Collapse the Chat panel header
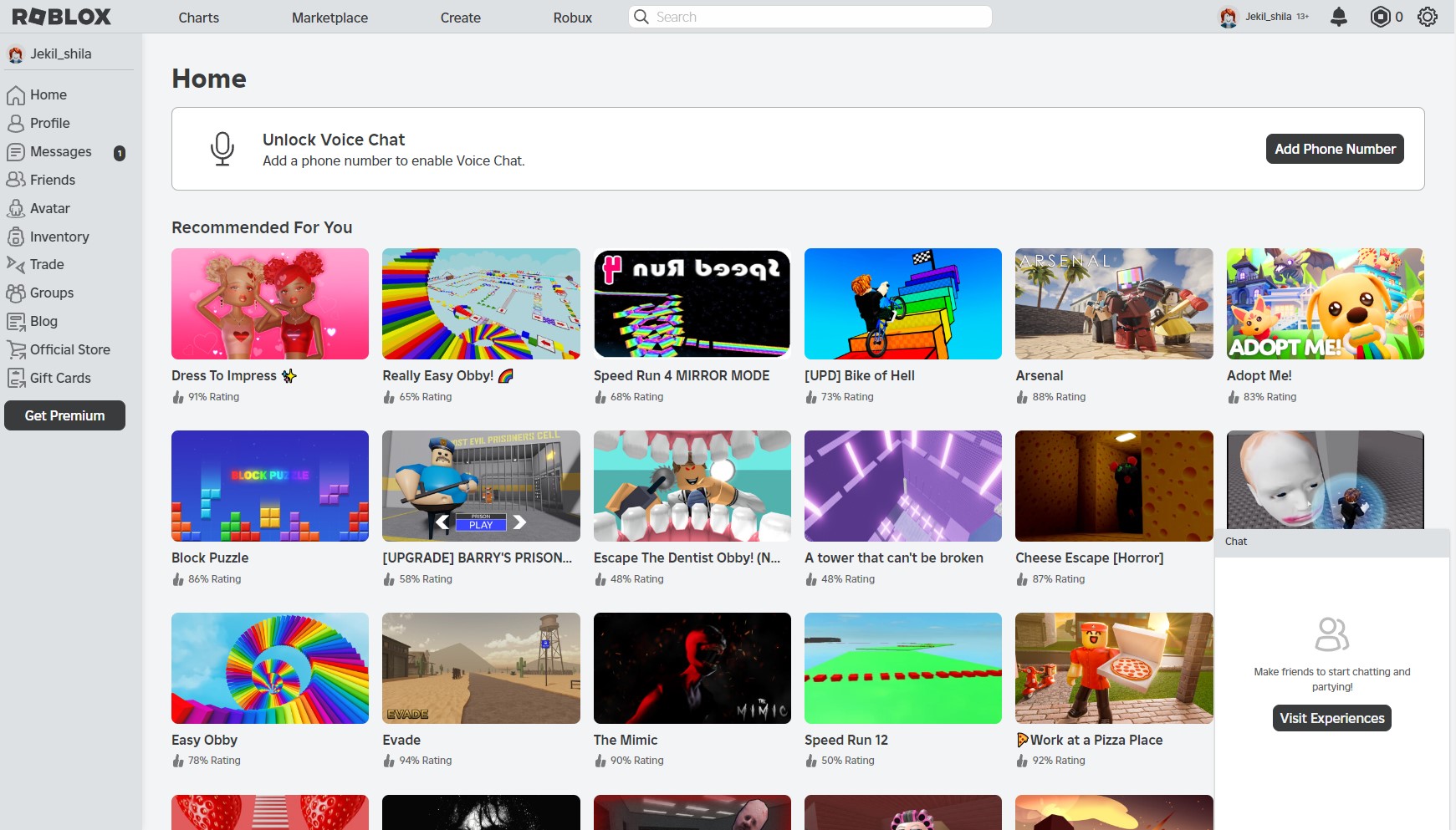Viewport: 1456px width, 830px height. pos(1332,542)
